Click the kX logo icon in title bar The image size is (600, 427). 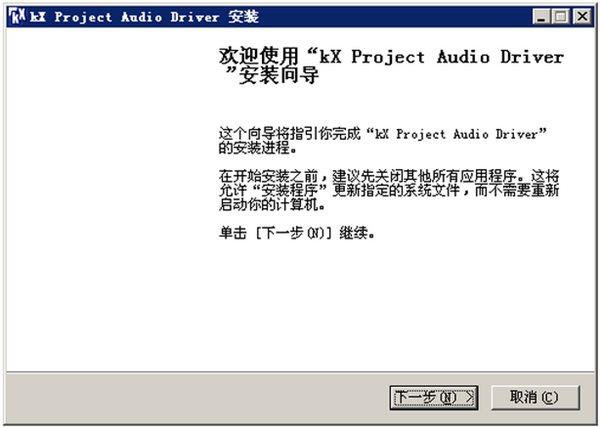click(x=17, y=16)
